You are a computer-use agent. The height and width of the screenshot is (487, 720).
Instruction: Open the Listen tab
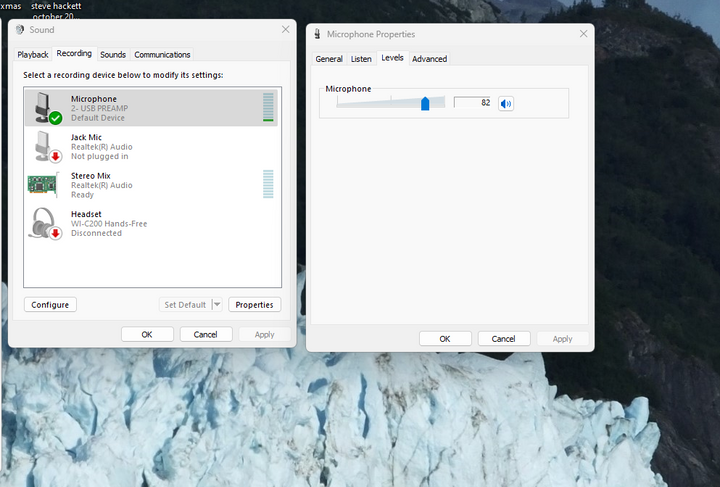(361, 59)
